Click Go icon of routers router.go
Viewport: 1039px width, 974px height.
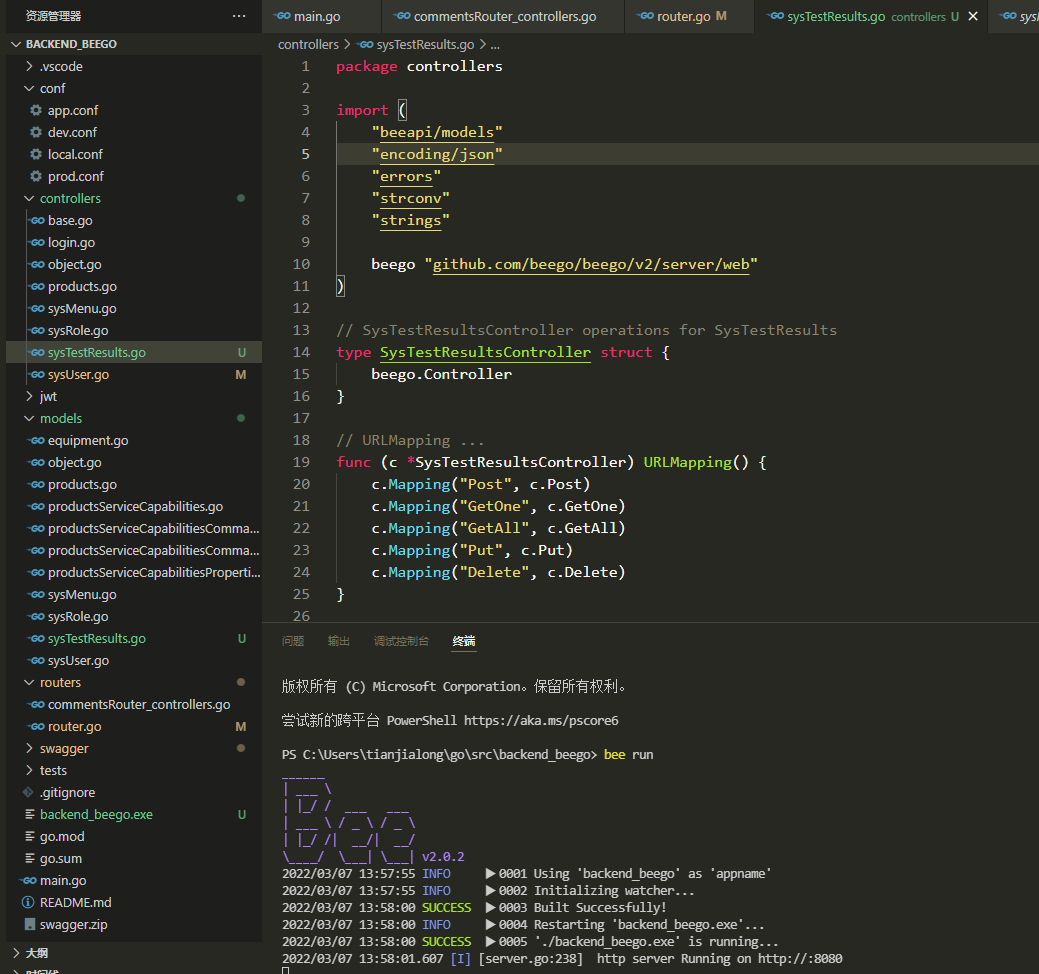[x=37, y=726]
